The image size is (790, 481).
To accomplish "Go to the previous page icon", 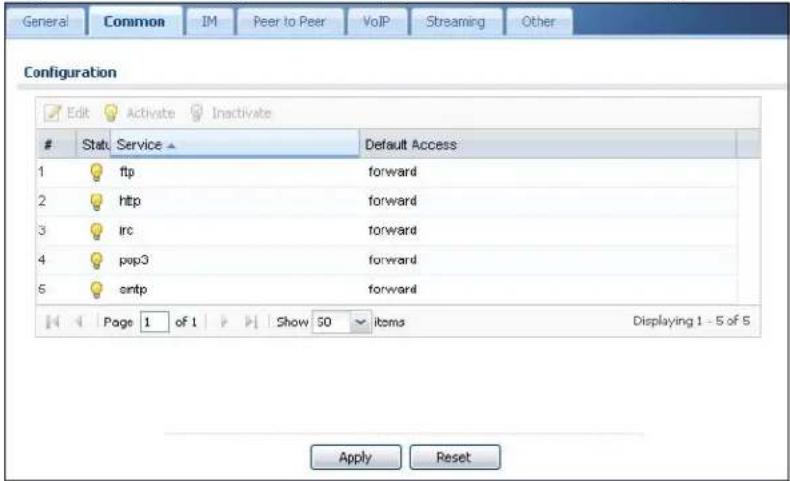I will [x=79, y=321].
